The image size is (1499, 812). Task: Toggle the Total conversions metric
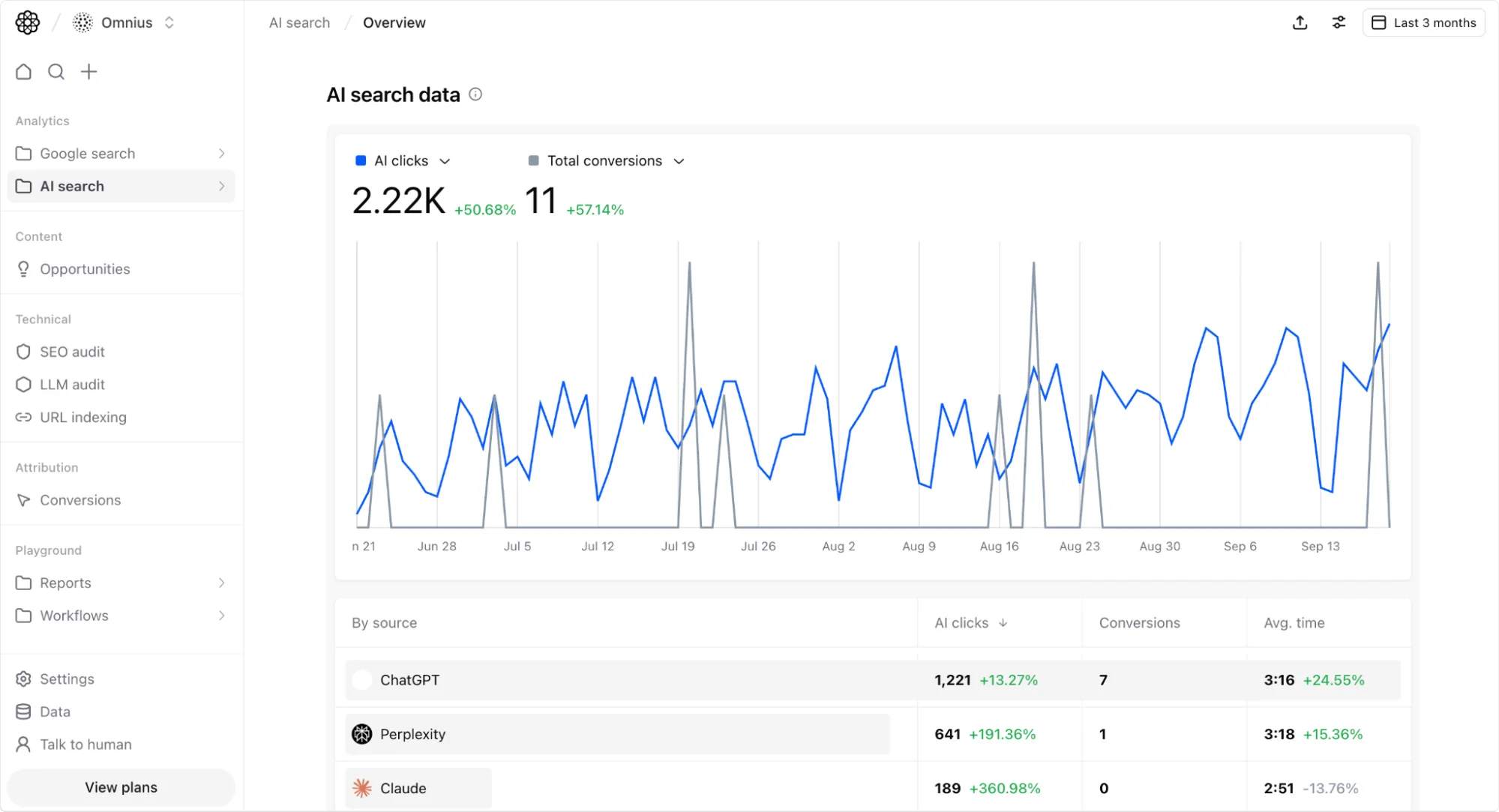(597, 160)
